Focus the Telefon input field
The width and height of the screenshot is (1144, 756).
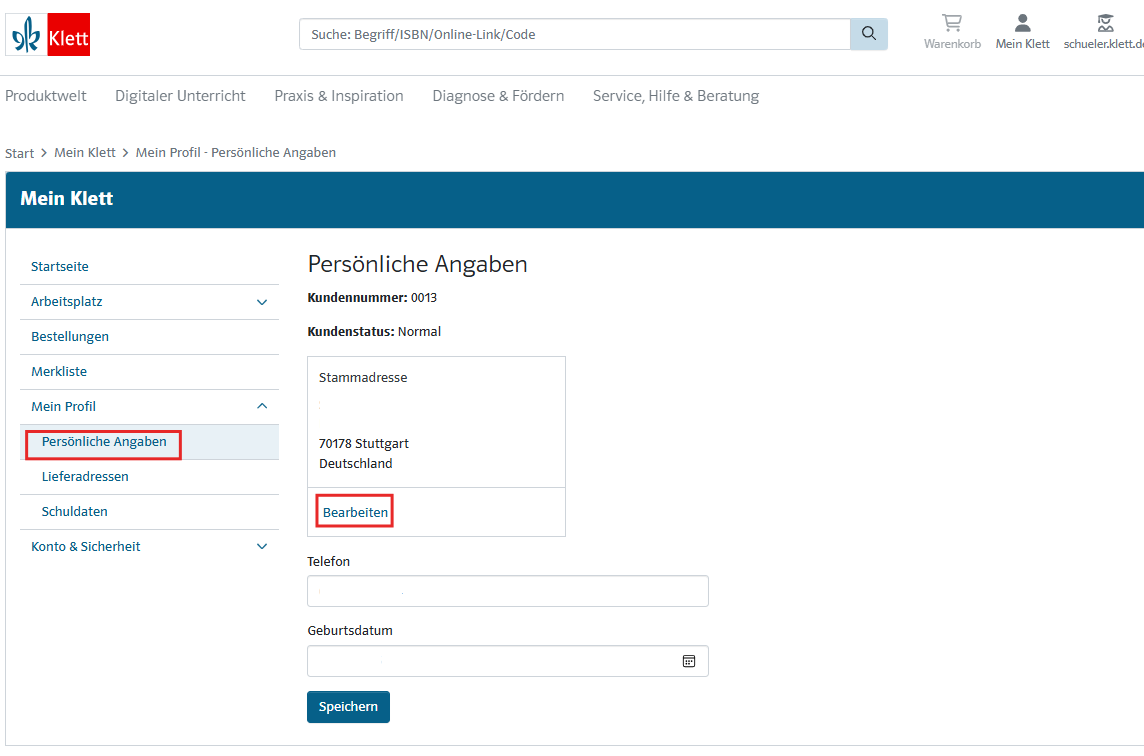(508, 591)
